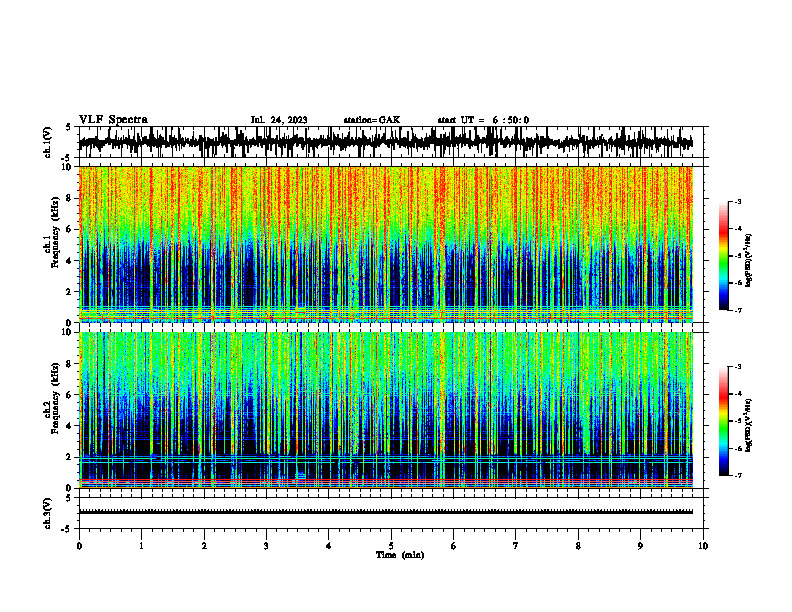Click the -7 label on ch.2 color bar
This screenshot has width=792, height=612.
click(737, 476)
